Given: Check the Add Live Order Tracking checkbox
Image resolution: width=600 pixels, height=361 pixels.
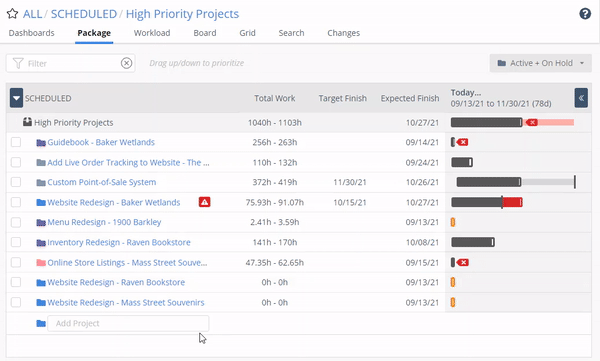Looking at the screenshot, I should (x=16, y=162).
